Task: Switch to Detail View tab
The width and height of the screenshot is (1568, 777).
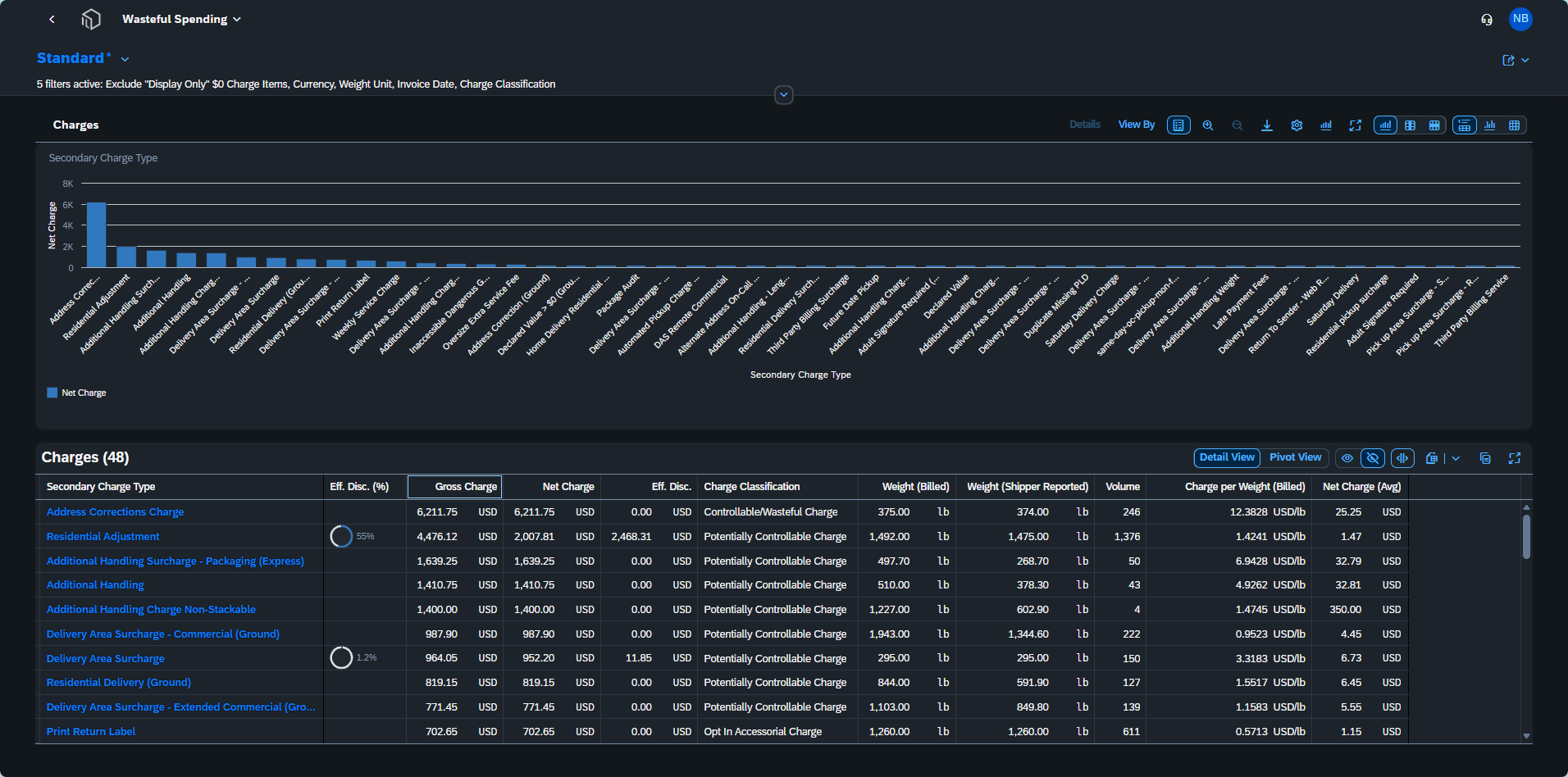Action: pos(1227,457)
